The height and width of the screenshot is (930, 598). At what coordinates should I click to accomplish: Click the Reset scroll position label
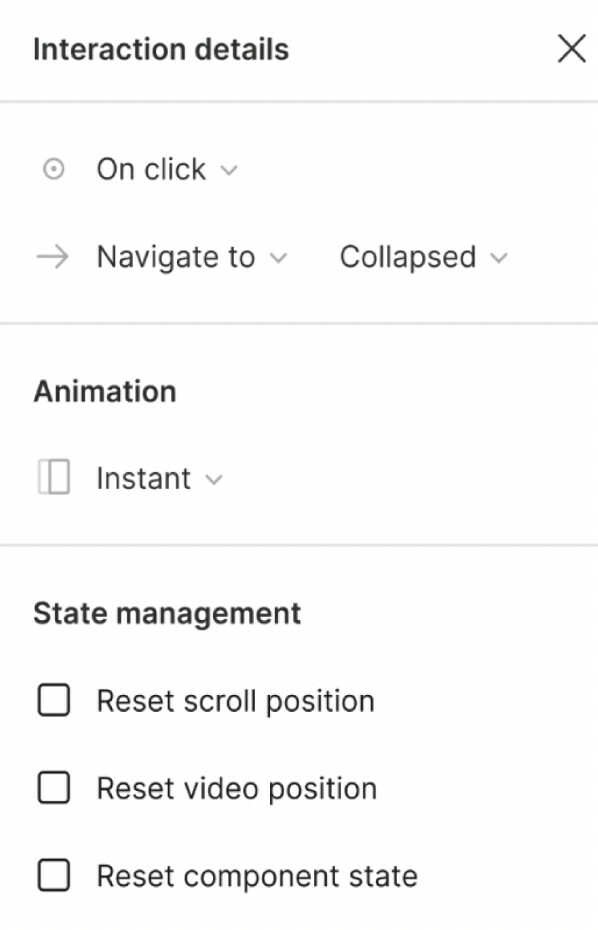[x=236, y=701]
